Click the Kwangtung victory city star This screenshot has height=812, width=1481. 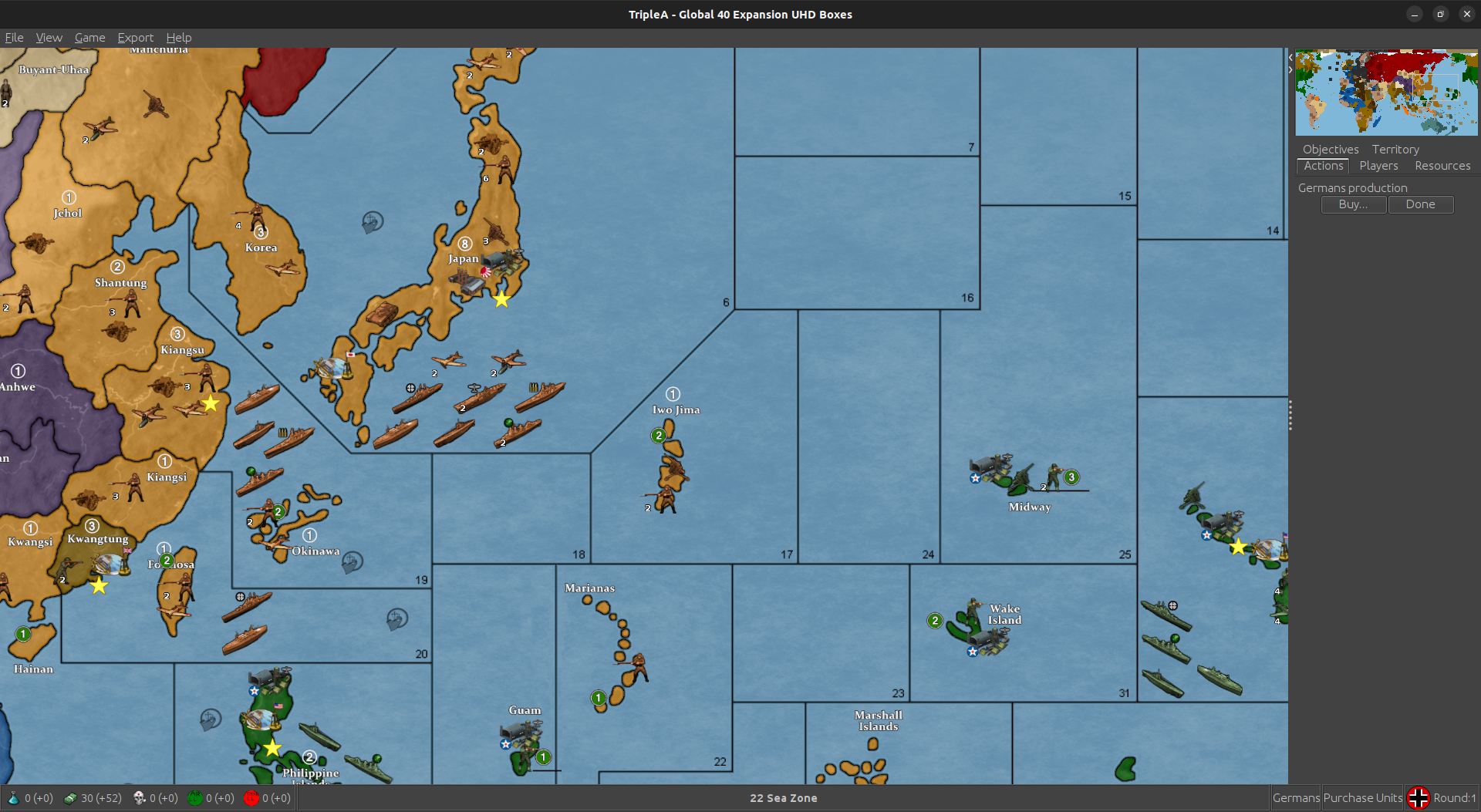[x=99, y=585]
